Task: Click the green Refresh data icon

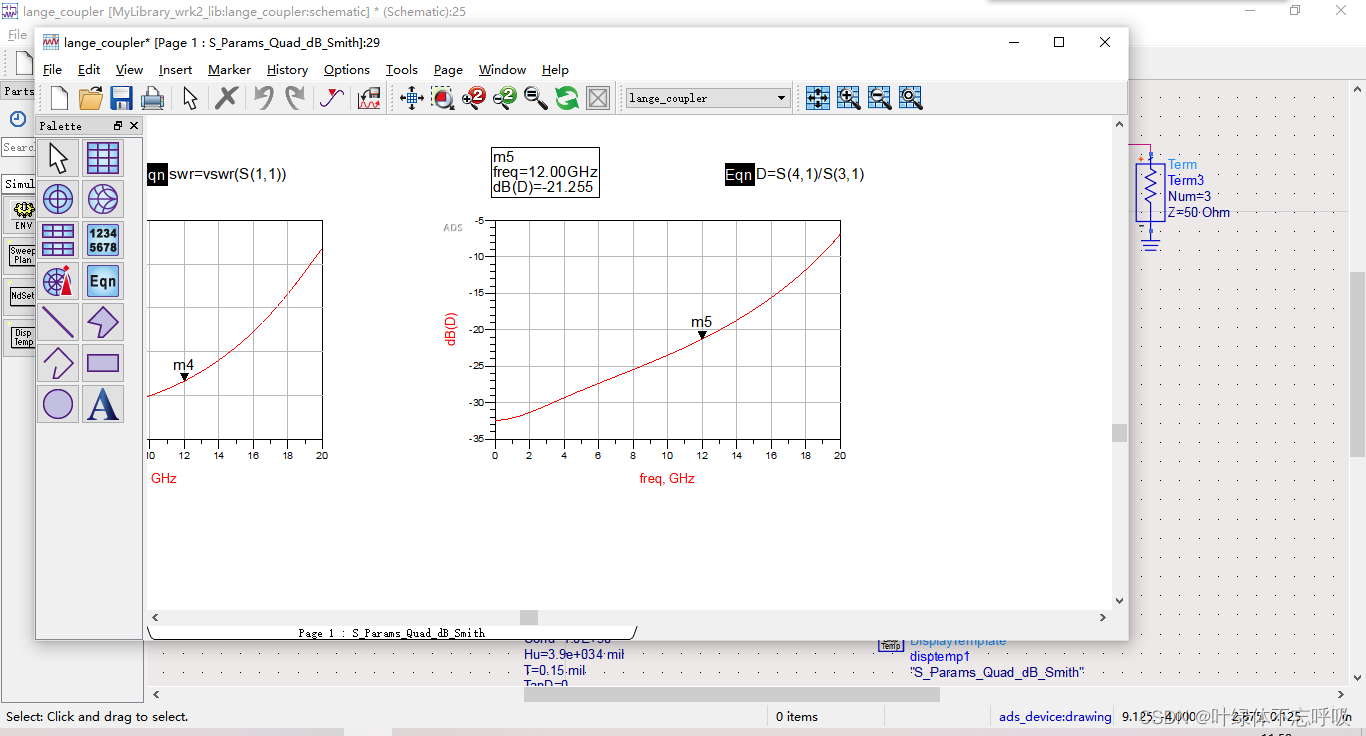Action: (567, 98)
